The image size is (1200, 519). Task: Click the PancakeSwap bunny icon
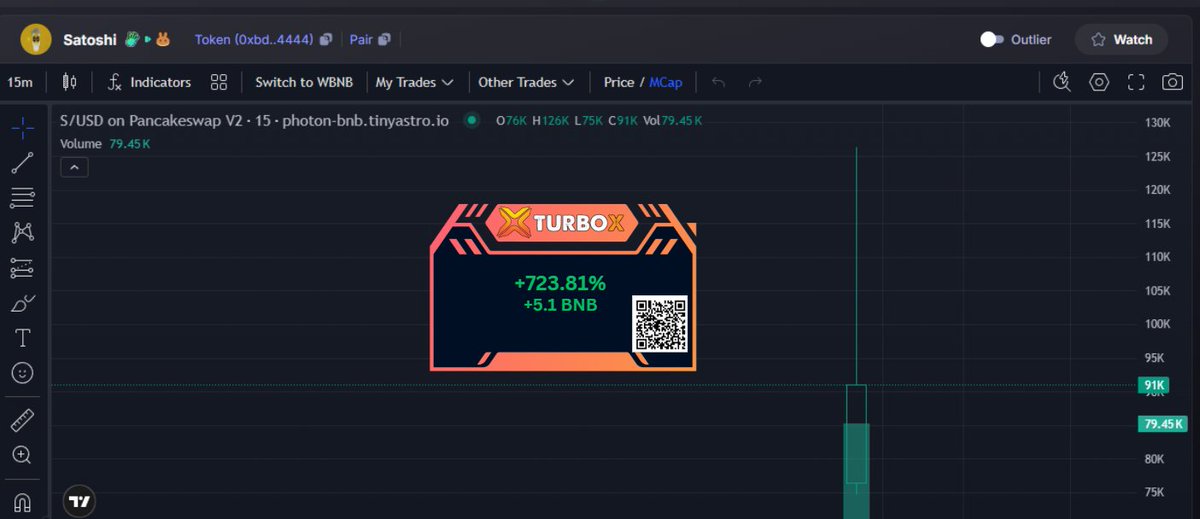coord(163,40)
